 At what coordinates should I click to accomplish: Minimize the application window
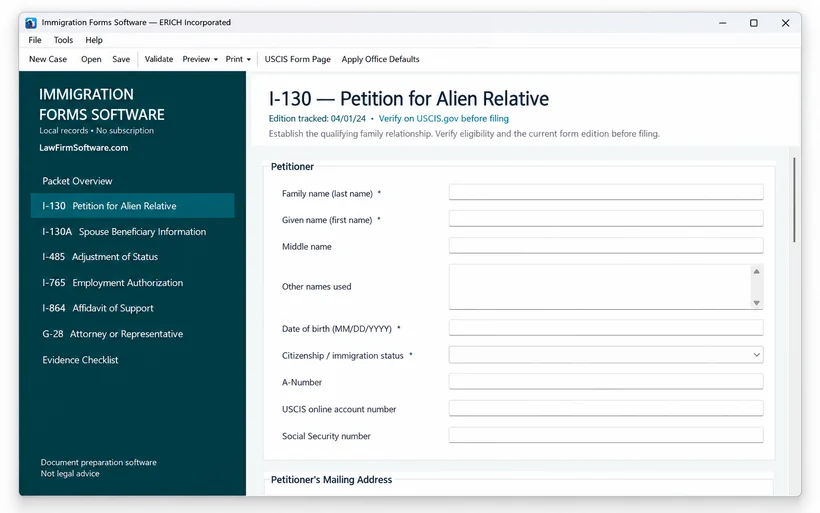click(722, 23)
